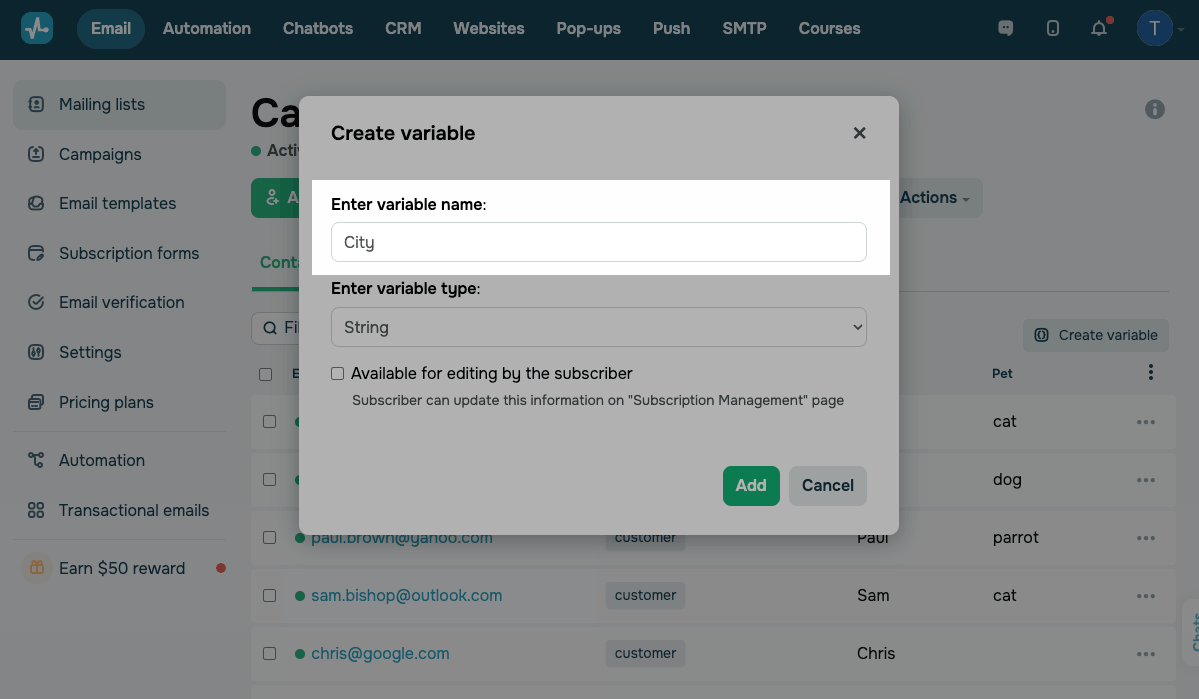Enable Available for editing by the subscriber
The image size is (1199, 699).
(338, 373)
